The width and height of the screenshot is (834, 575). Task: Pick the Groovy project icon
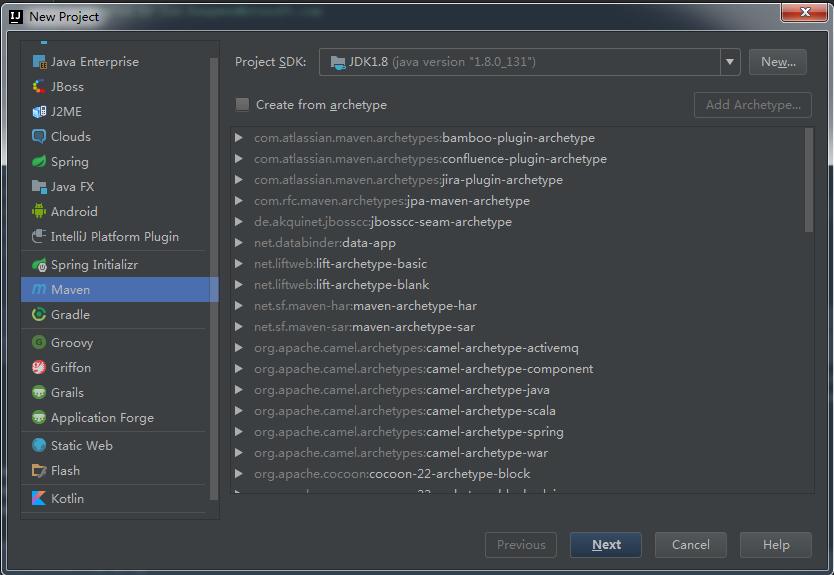click(39, 343)
